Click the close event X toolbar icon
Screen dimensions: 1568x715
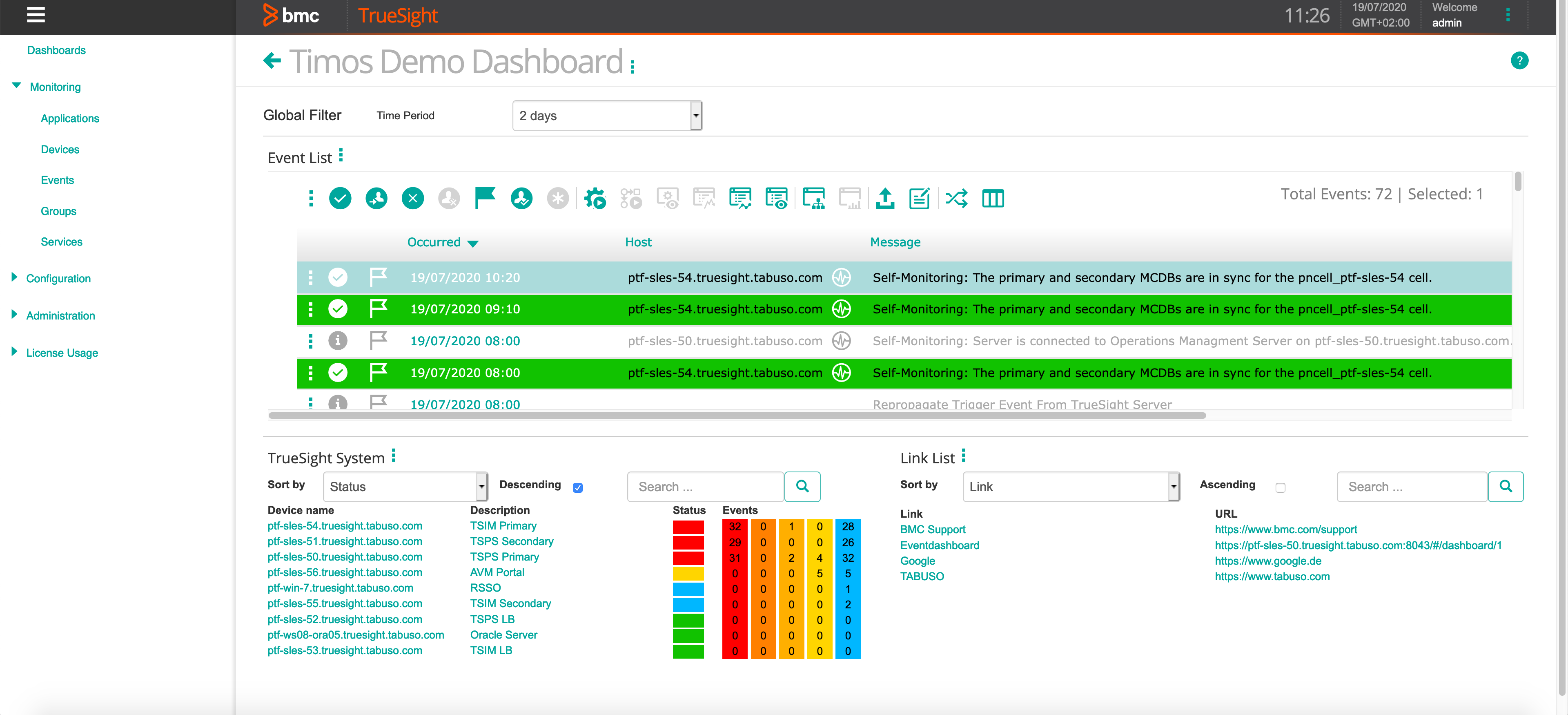[413, 198]
